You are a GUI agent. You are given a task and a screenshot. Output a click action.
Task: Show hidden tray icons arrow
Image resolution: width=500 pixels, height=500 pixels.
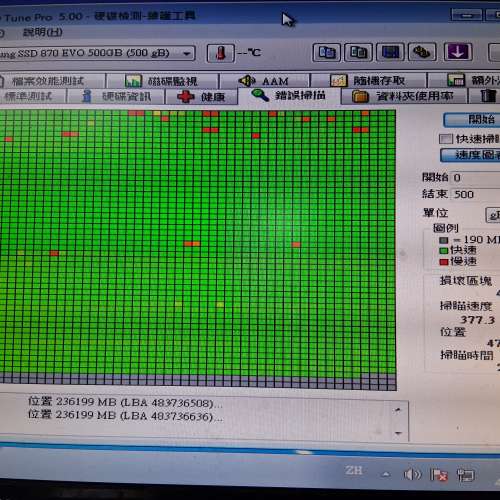tap(386, 474)
